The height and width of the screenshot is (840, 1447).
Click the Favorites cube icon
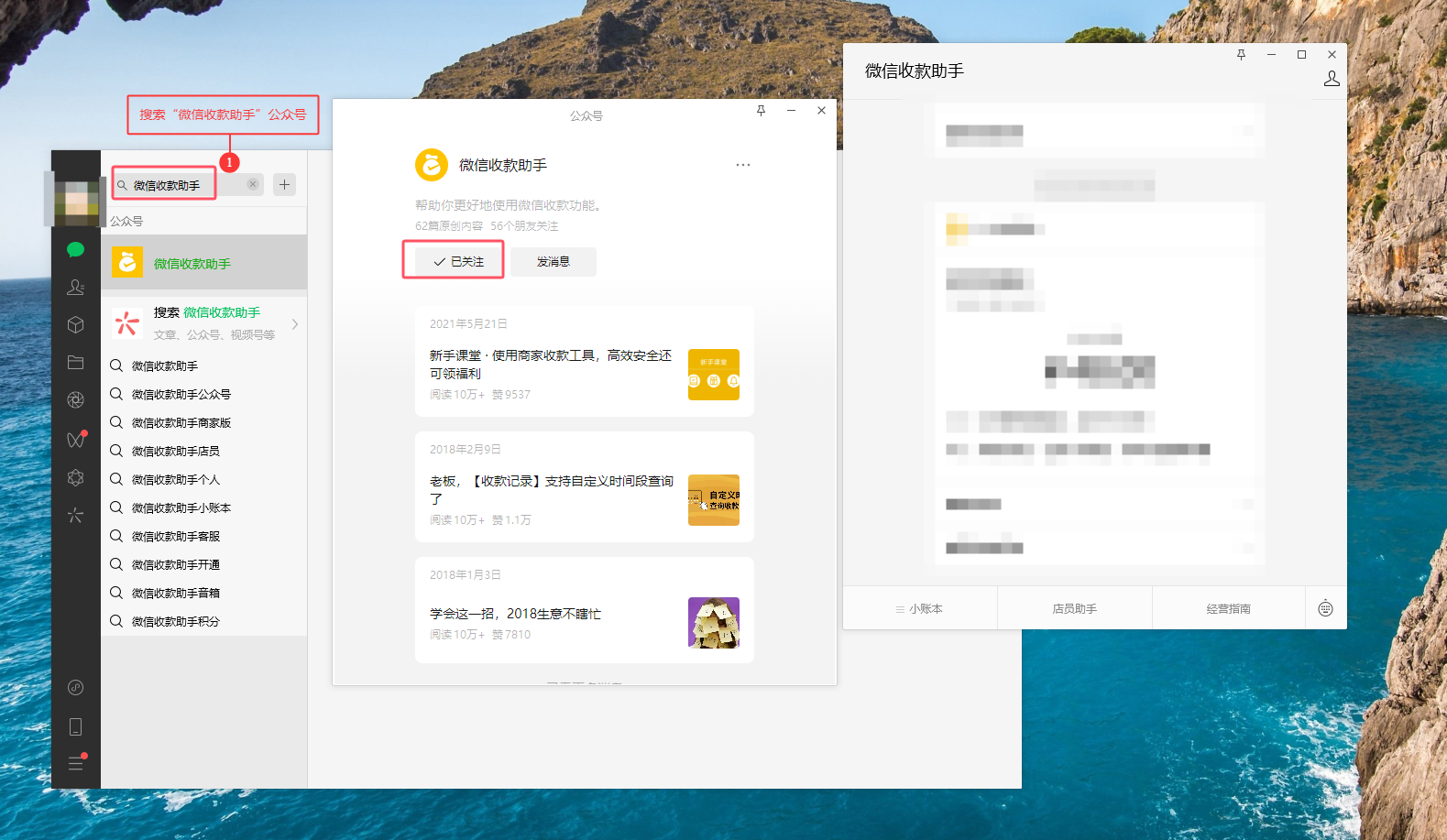(75, 325)
